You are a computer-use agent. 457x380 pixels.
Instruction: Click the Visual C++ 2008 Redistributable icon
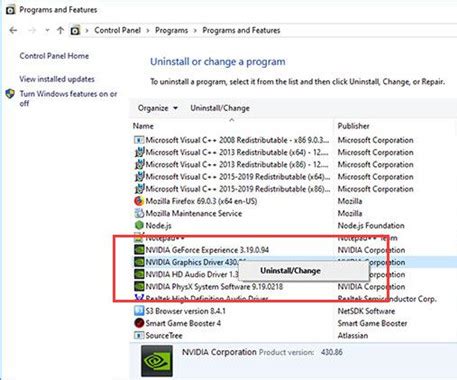[139, 140]
